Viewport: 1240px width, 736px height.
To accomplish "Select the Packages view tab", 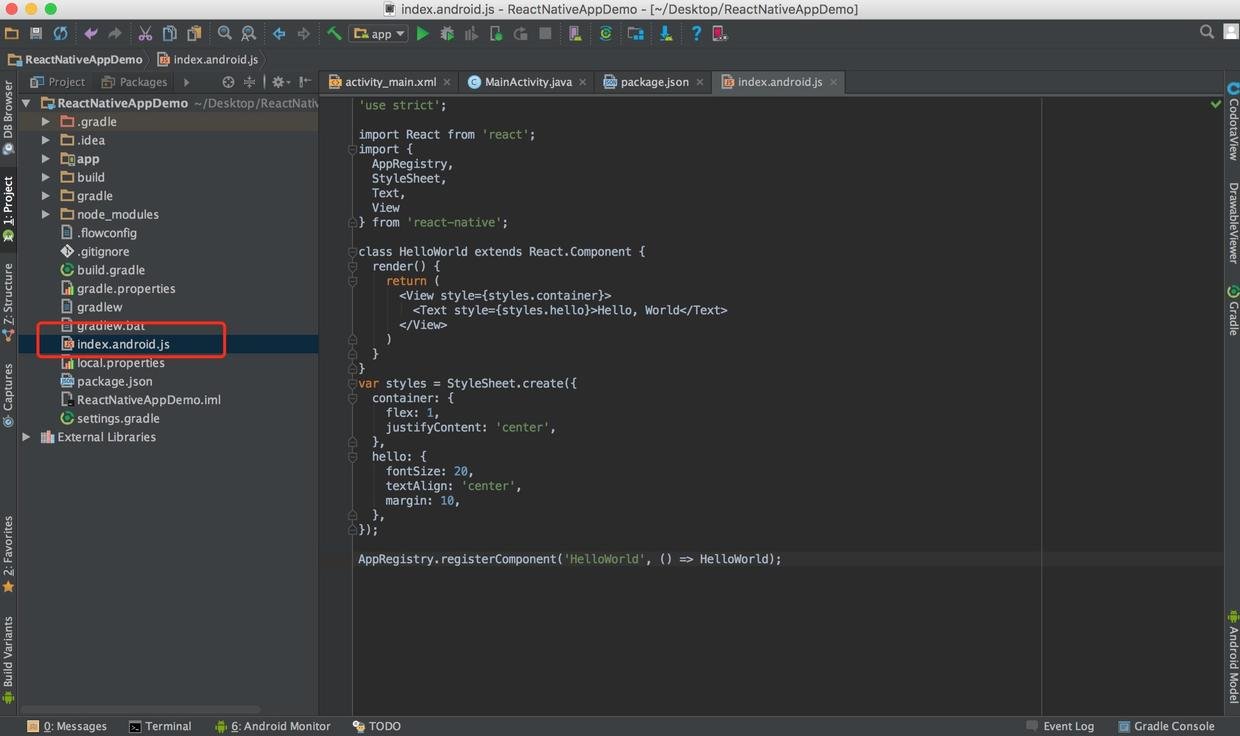I will (135, 82).
